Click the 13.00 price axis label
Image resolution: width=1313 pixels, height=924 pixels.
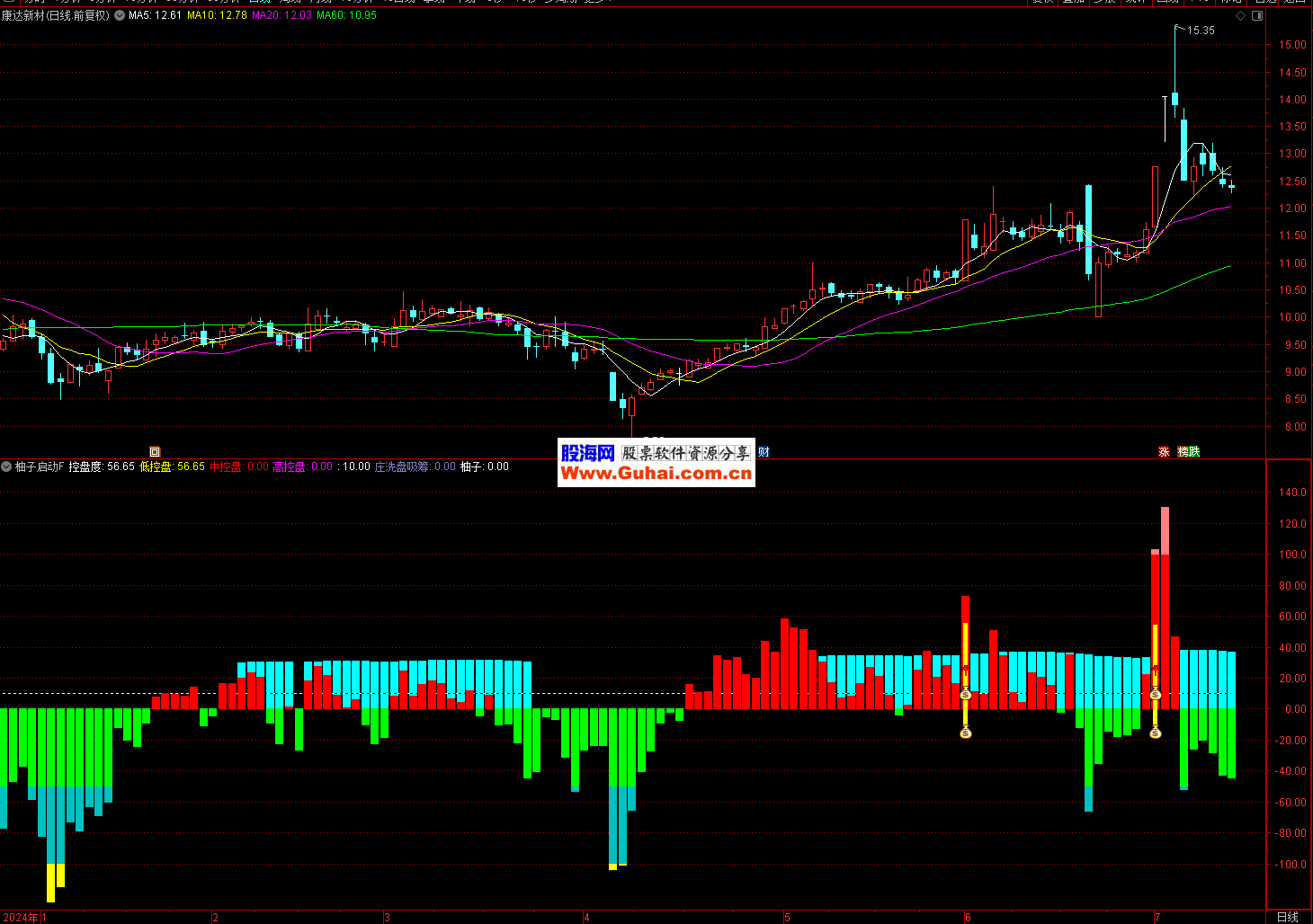(x=1294, y=154)
